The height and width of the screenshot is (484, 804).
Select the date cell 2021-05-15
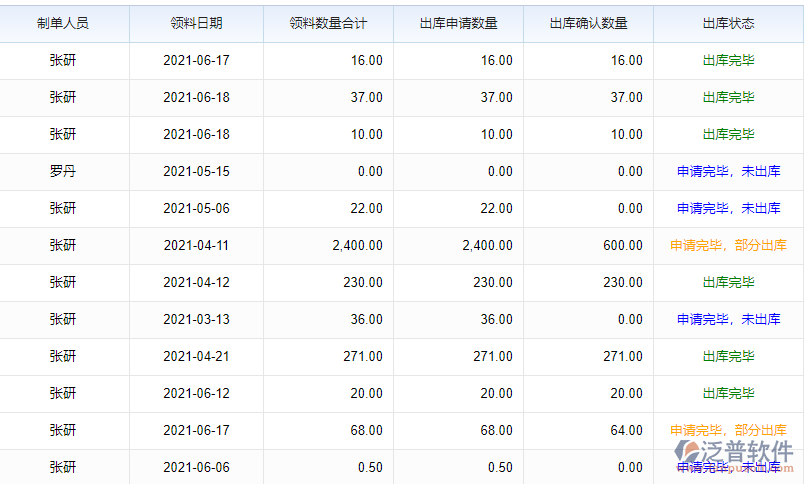point(196,171)
